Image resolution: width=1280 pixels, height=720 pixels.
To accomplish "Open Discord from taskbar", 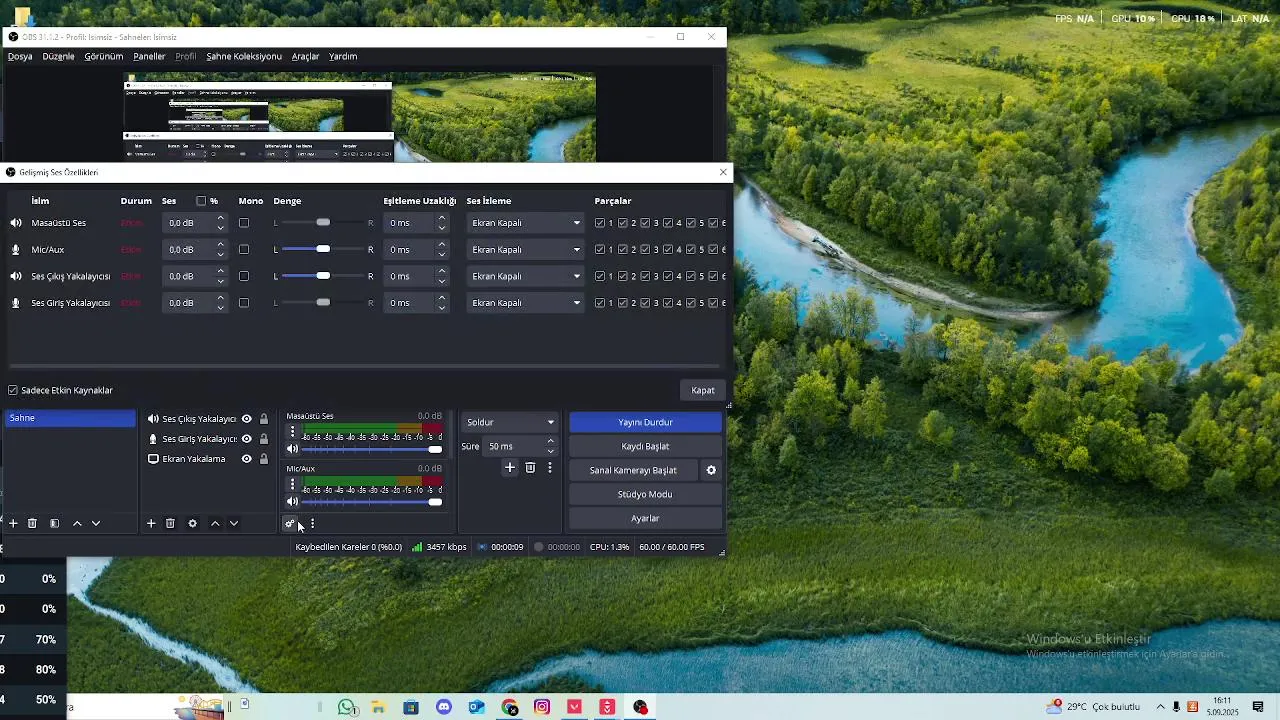I will (x=444, y=707).
